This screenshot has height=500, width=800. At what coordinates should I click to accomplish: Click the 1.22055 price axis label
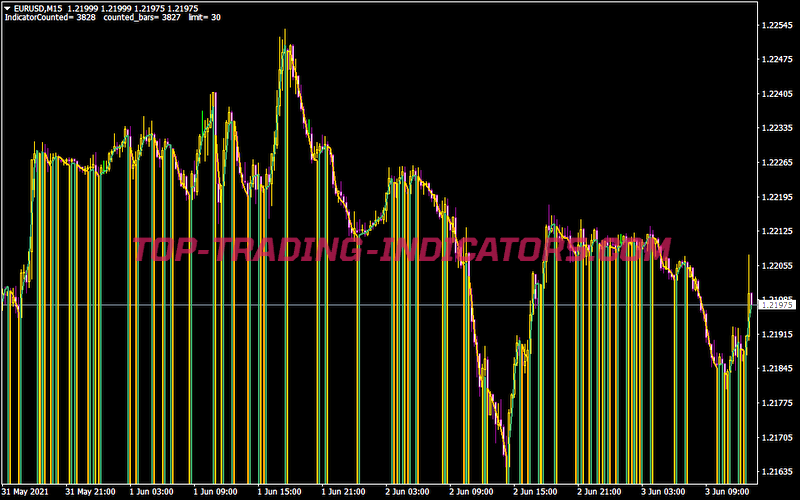pyautogui.click(x=777, y=266)
